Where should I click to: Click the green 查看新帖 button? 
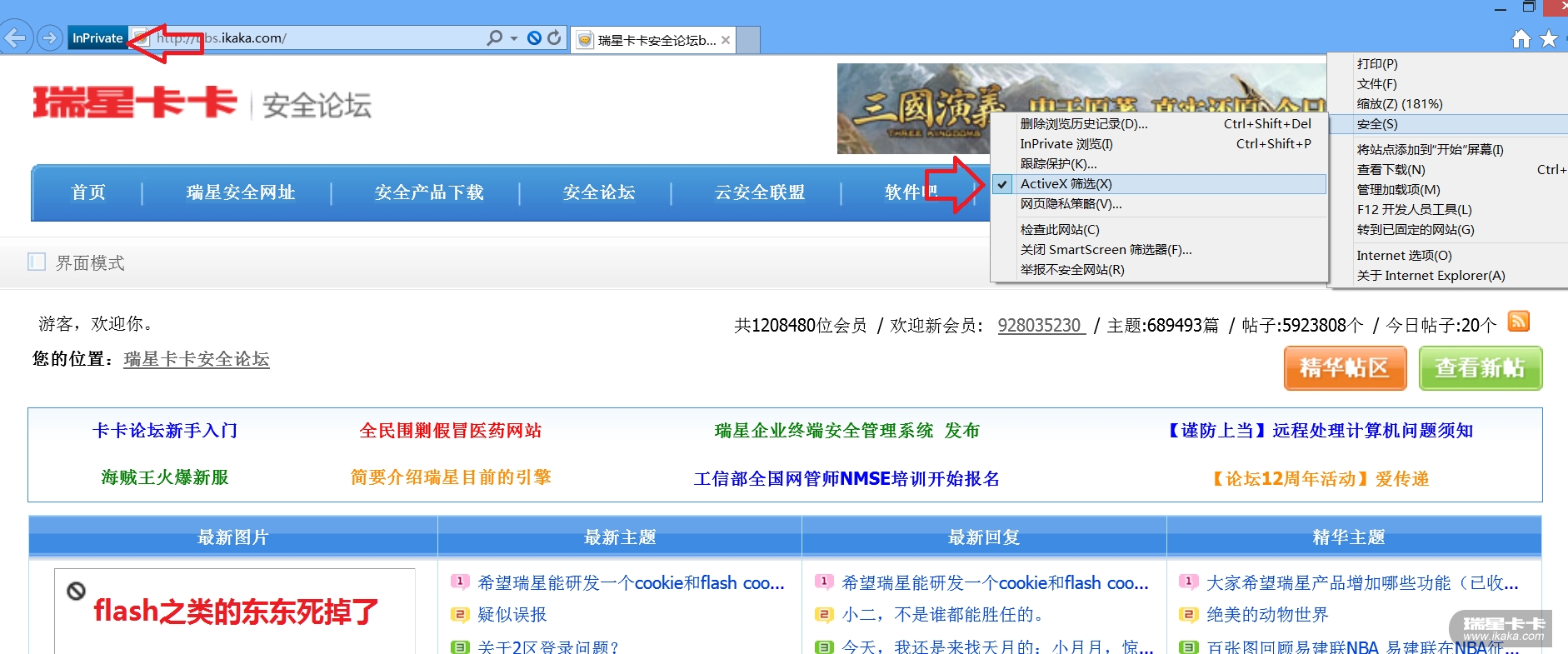(x=1480, y=368)
